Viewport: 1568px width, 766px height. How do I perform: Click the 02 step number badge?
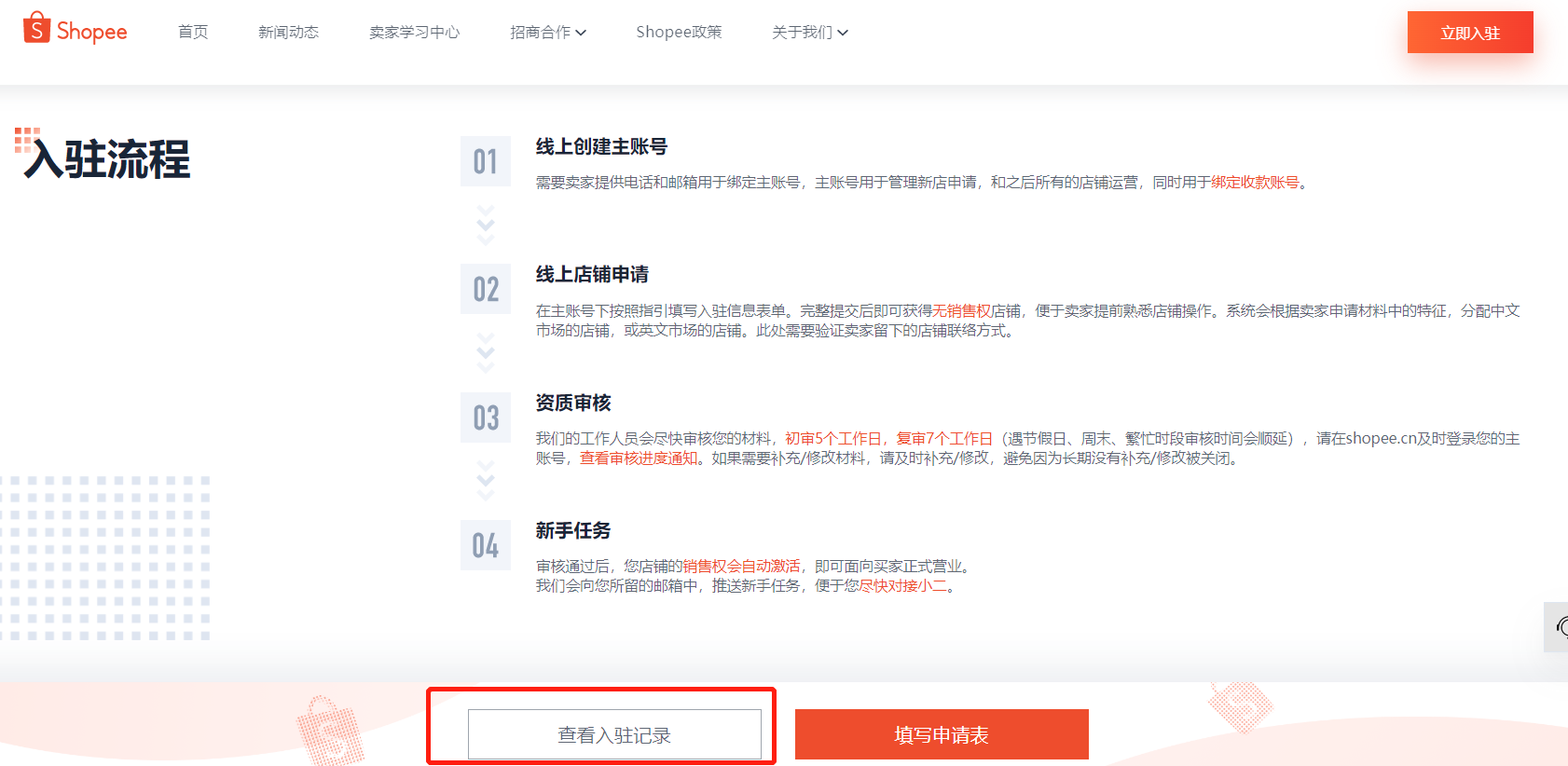click(x=485, y=289)
